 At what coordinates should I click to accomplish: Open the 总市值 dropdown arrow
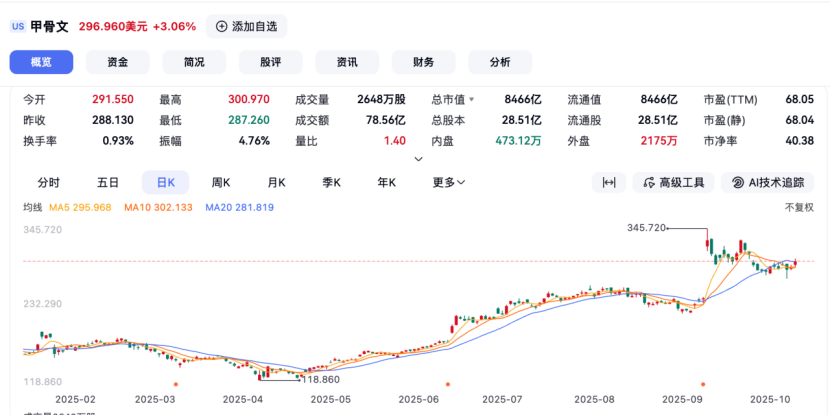point(472,100)
